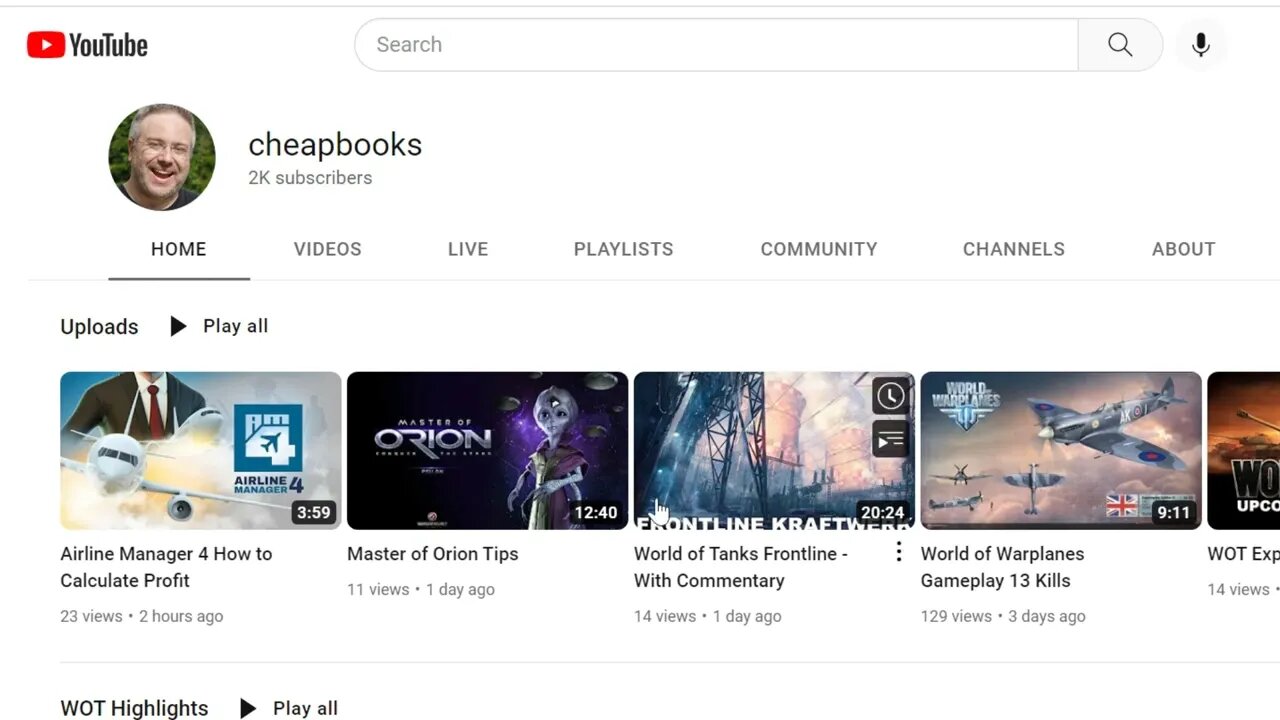Switch to the Videos tab

[x=327, y=249]
